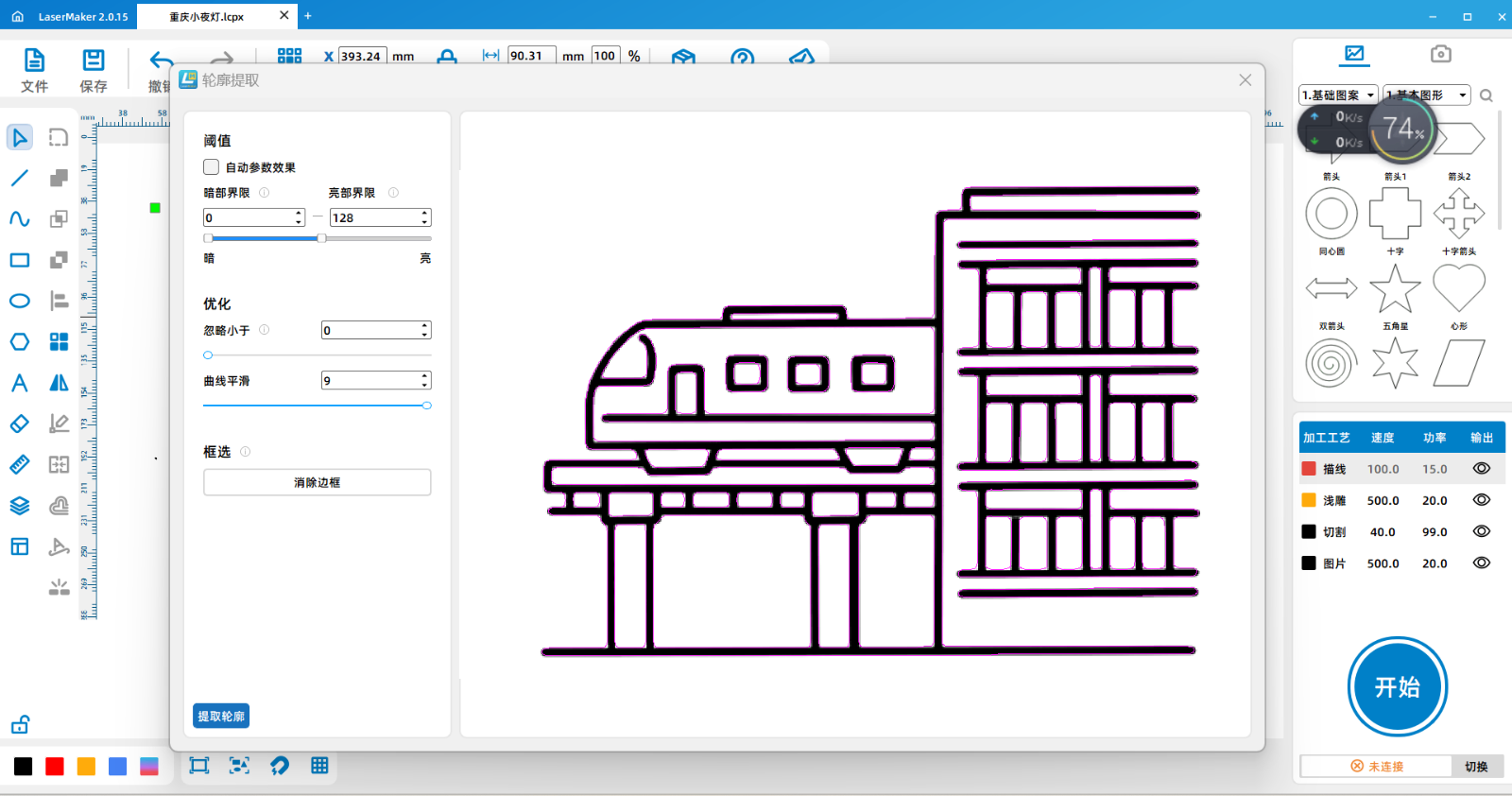
Task: Enable the auto parameter effect checkbox
Action: (x=212, y=167)
